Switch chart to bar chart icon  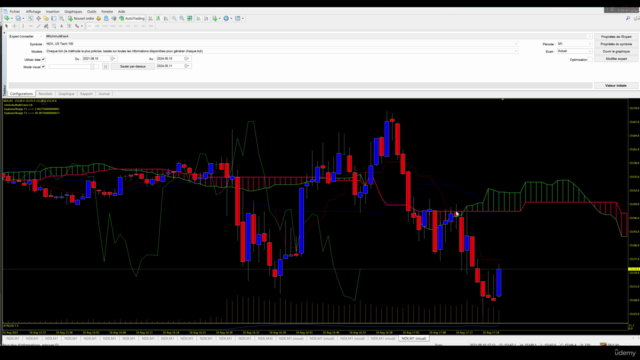click(x=150, y=18)
